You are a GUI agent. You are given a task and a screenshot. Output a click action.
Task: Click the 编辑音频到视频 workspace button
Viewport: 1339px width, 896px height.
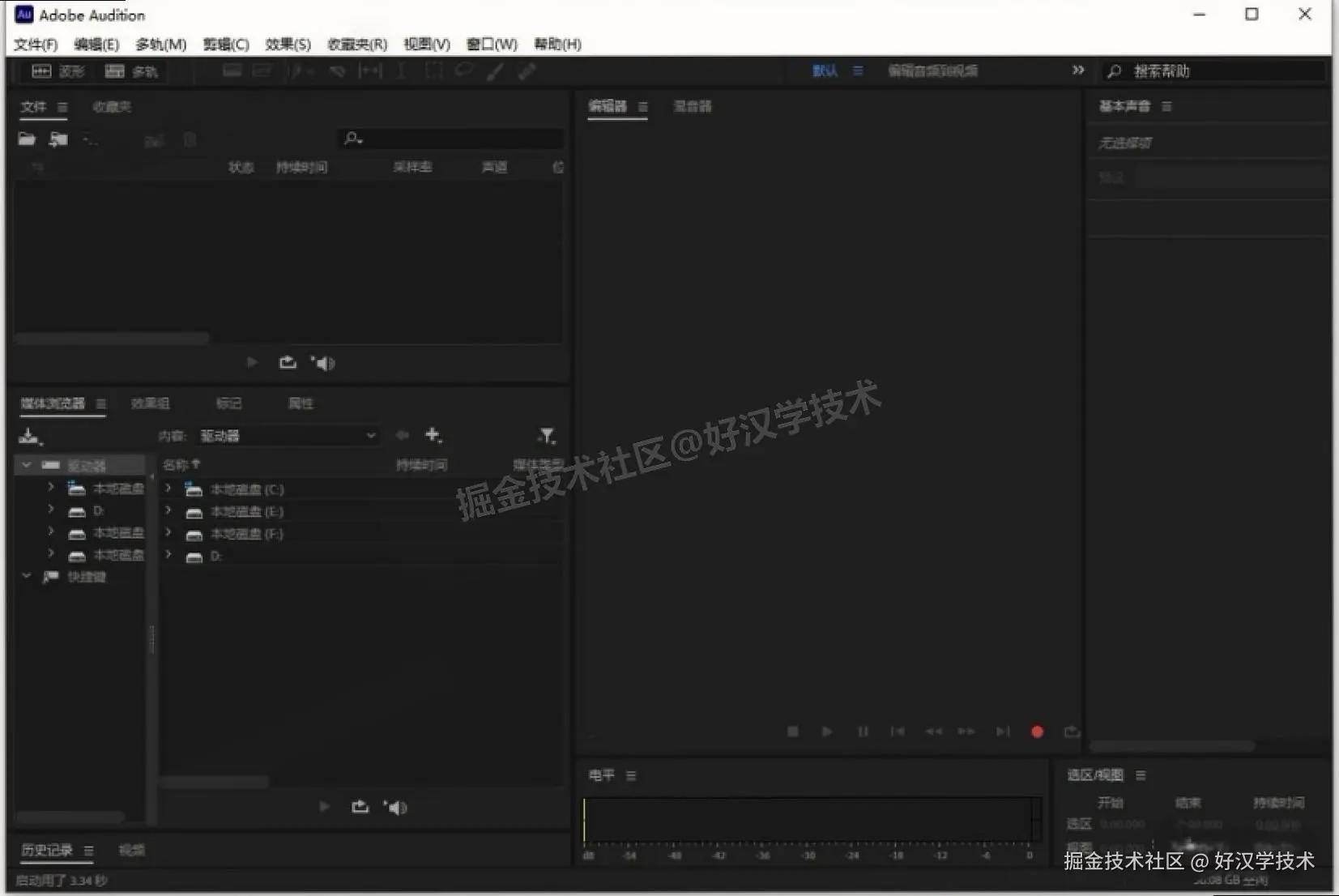click(933, 70)
